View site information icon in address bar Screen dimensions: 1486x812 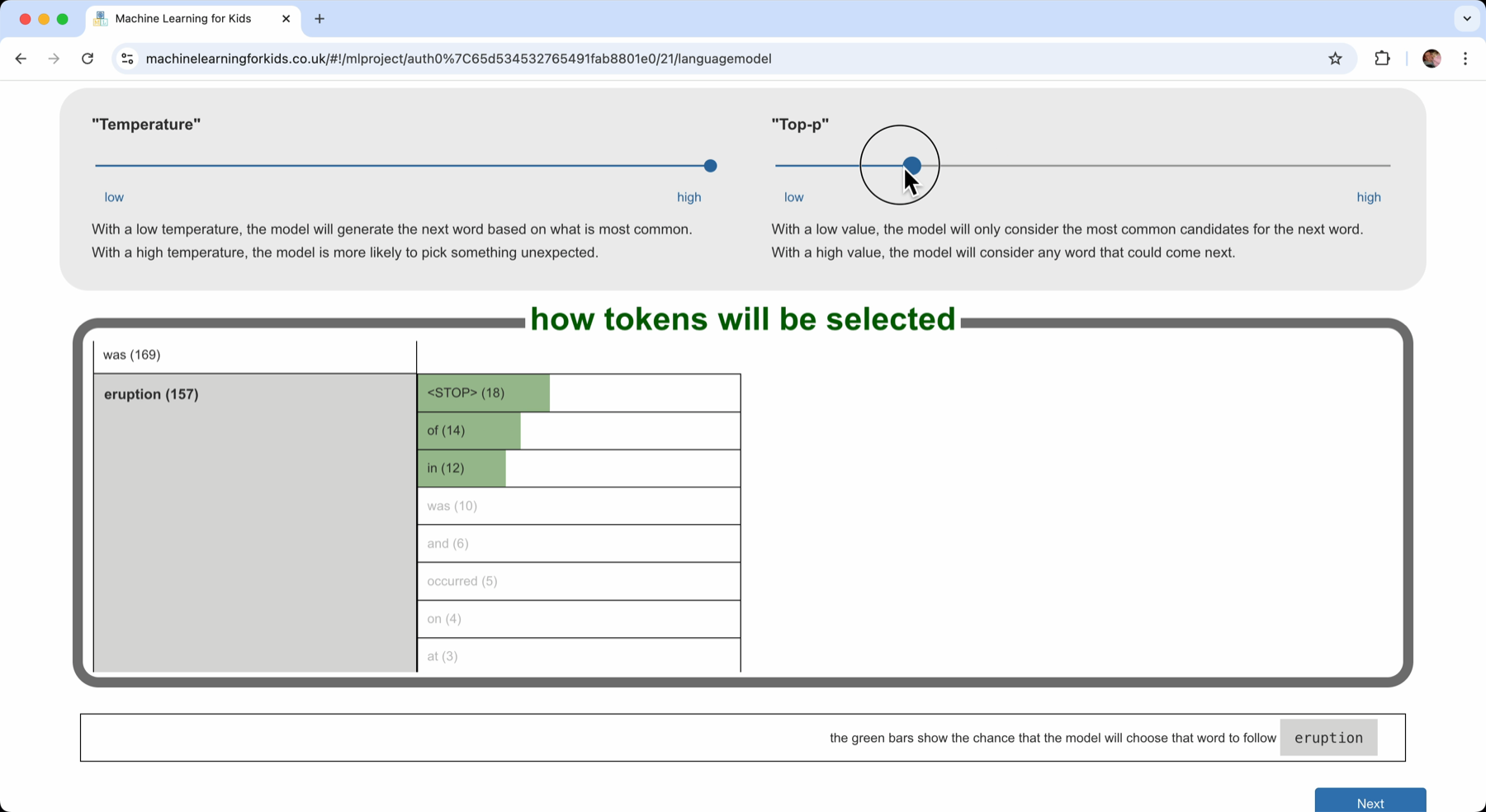point(127,59)
